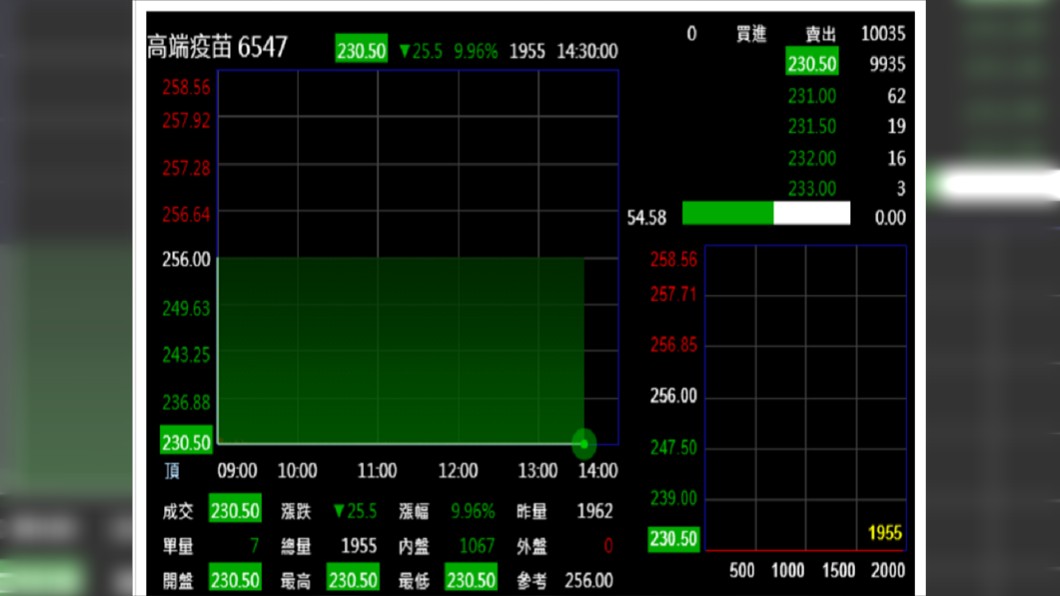
Task: Select the 233.00 ask price row
Action: pos(812,188)
